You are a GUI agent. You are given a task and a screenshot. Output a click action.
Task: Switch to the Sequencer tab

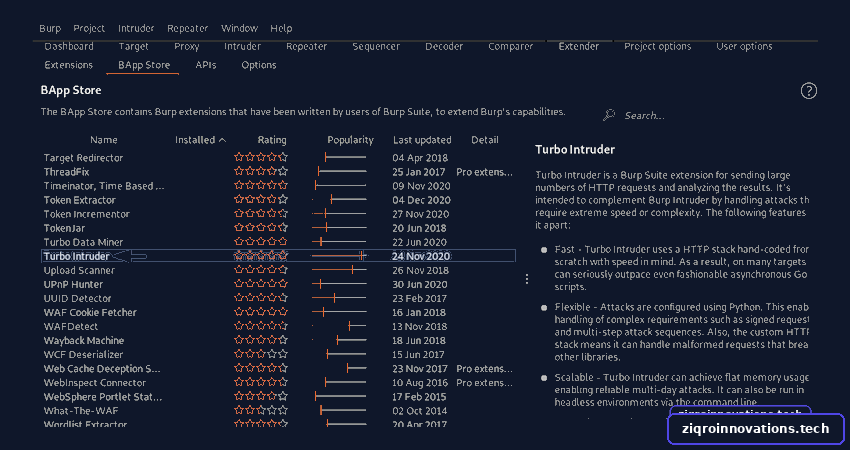tap(376, 47)
